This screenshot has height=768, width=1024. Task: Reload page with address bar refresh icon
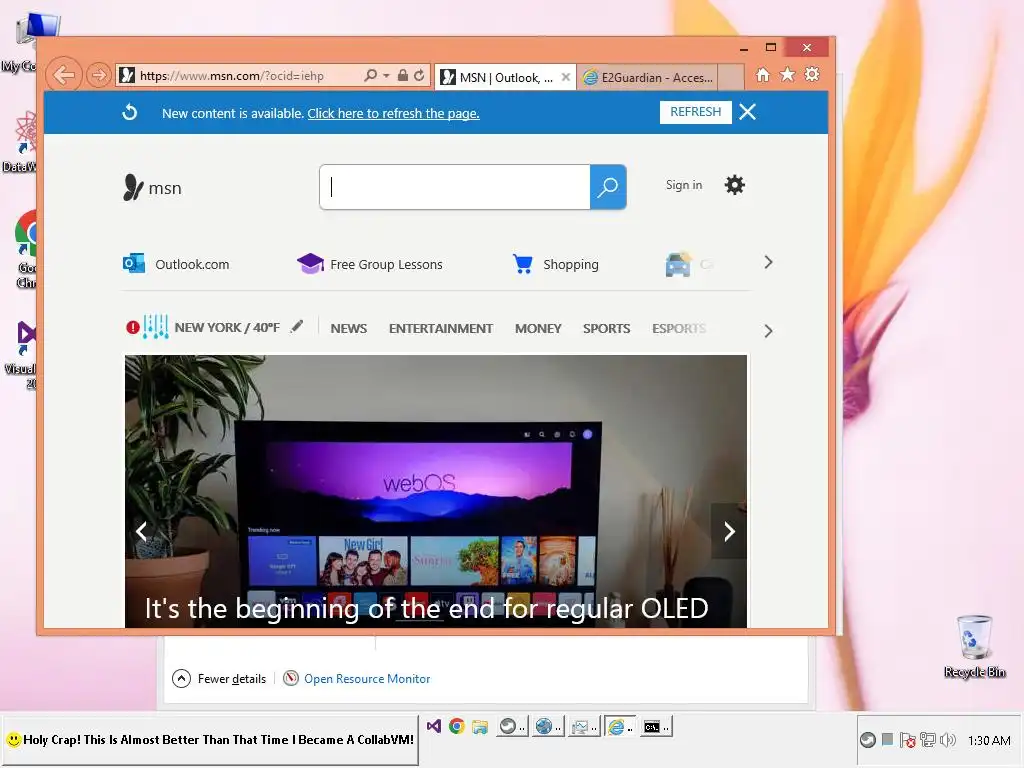(x=419, y=76)
